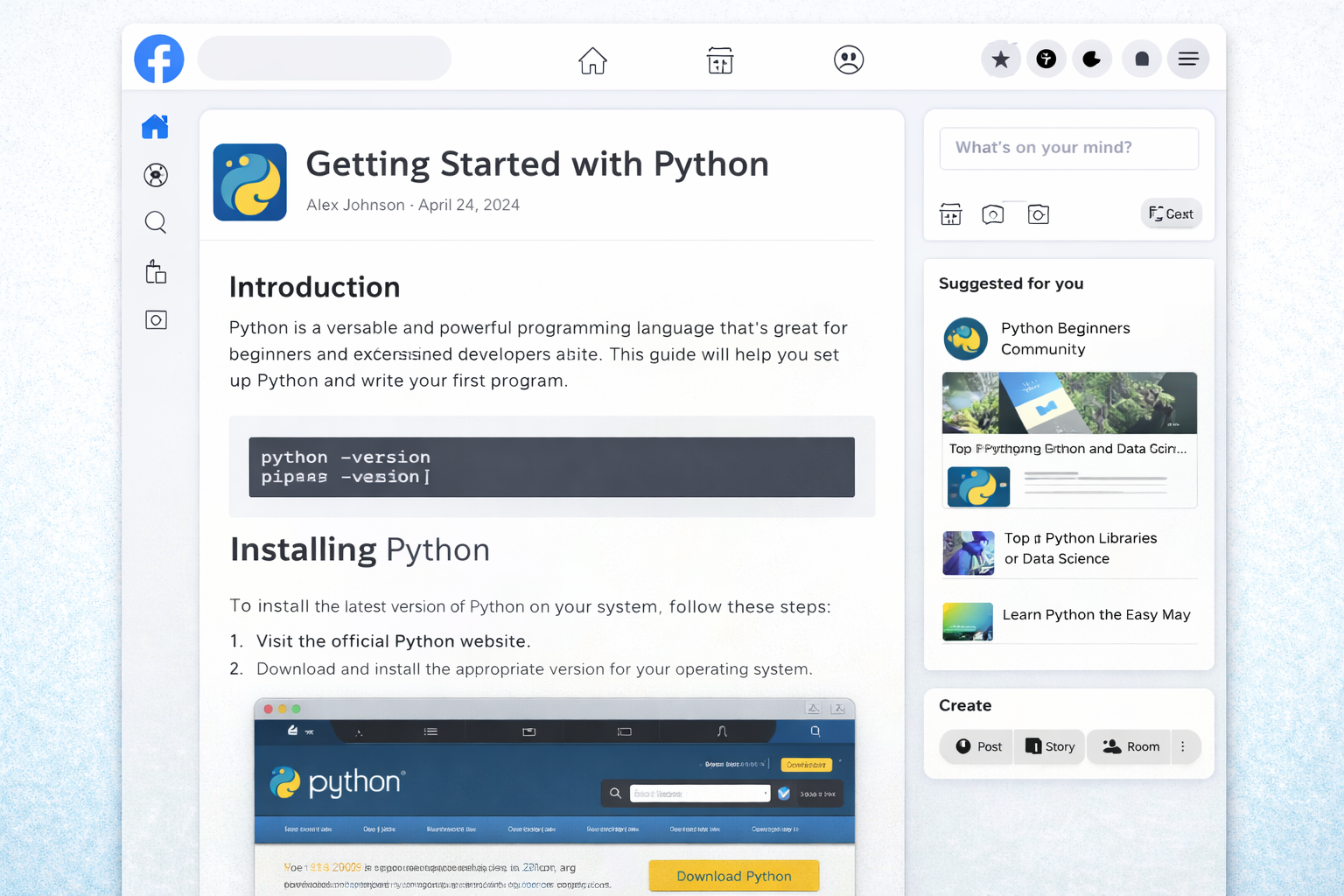Viewport: 1344px width, 896px height.
Task: Expand the three-dot menu next to Room
Action: tap(1183, 746)
